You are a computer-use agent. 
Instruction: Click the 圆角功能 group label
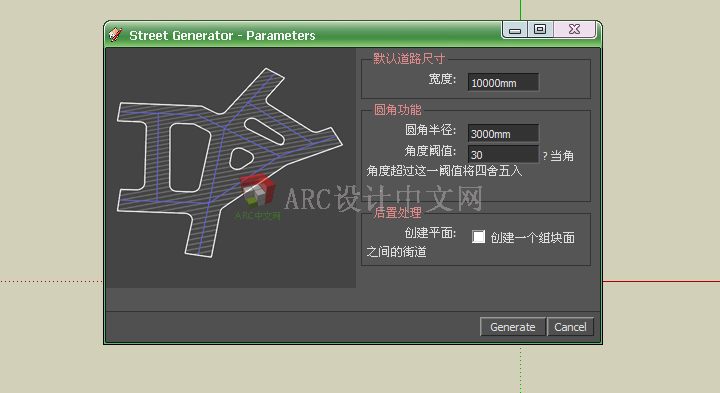click(x=398, y=110)
